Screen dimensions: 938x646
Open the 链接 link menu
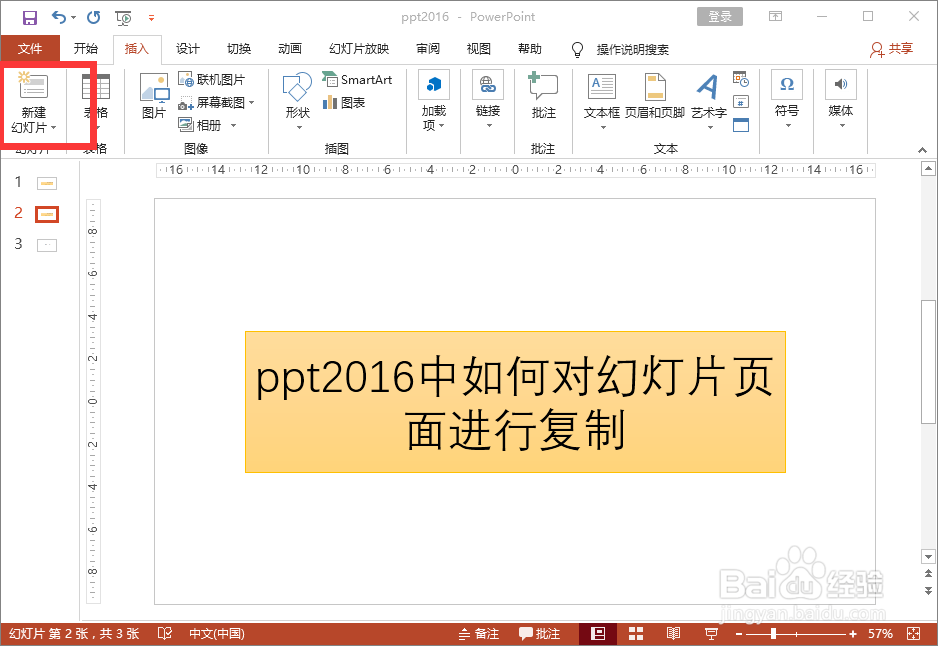[488, 99]
